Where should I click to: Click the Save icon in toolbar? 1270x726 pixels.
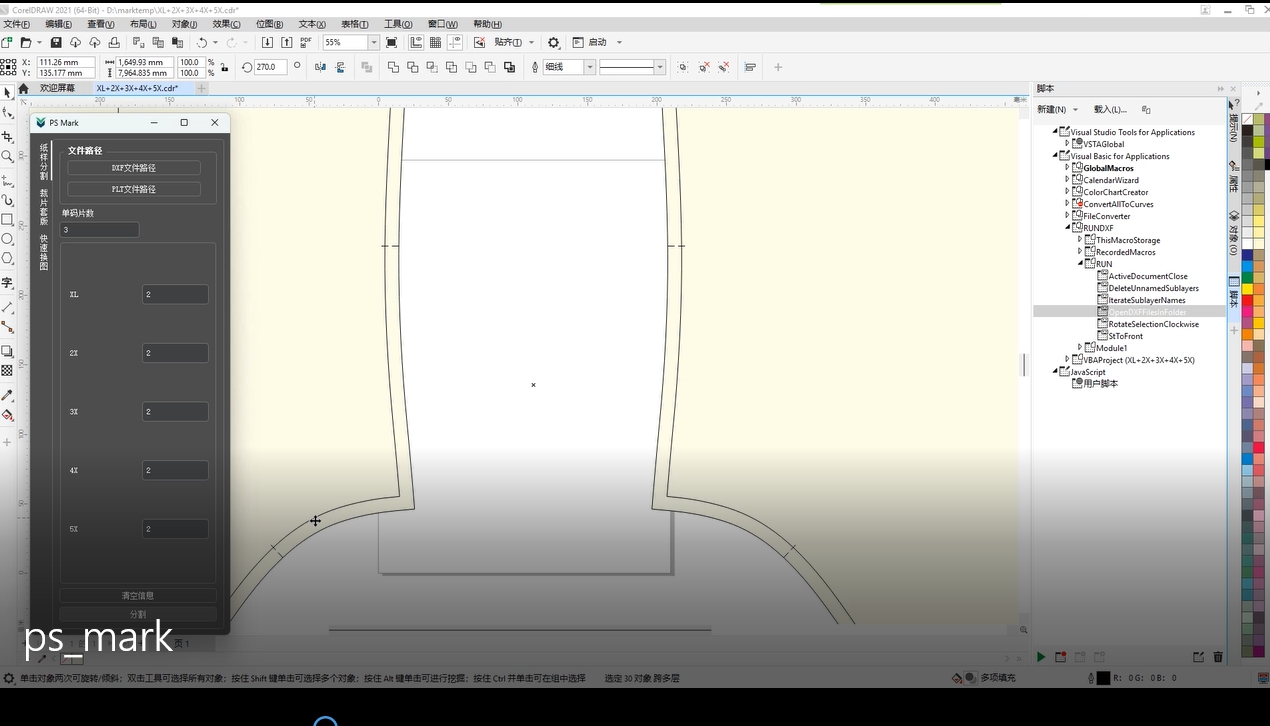coord(56,43)
